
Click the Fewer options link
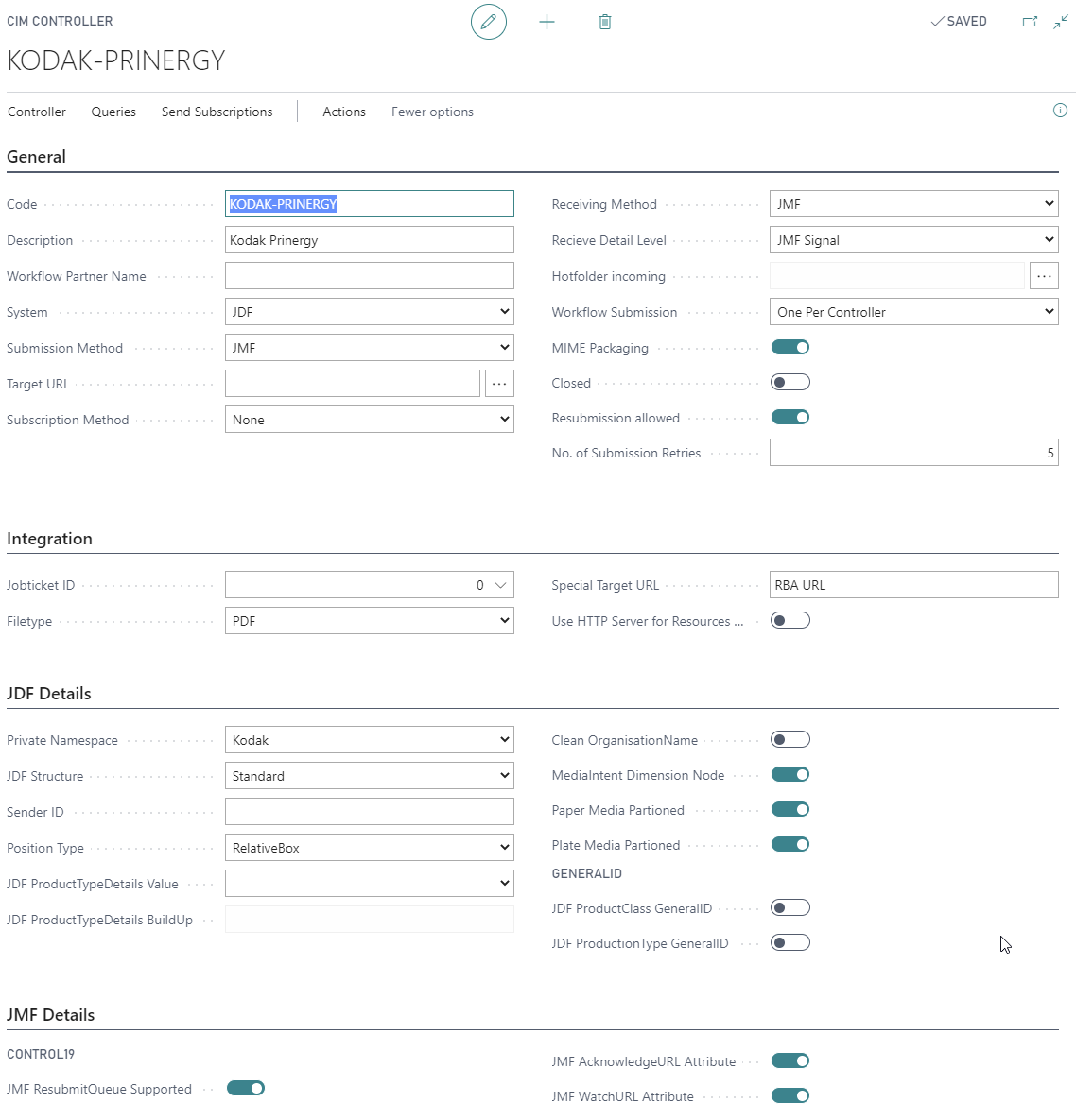pos(432,112)
